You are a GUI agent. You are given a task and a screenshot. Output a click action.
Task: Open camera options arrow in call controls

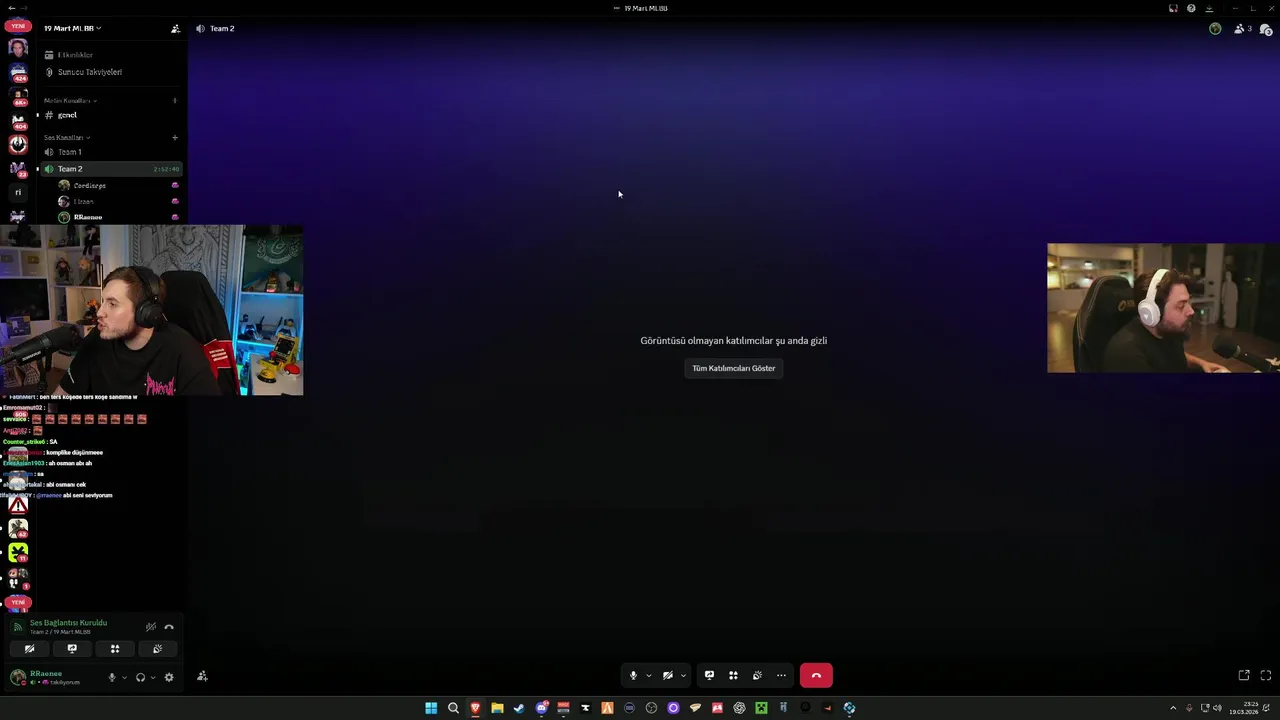tap(683, 676)
